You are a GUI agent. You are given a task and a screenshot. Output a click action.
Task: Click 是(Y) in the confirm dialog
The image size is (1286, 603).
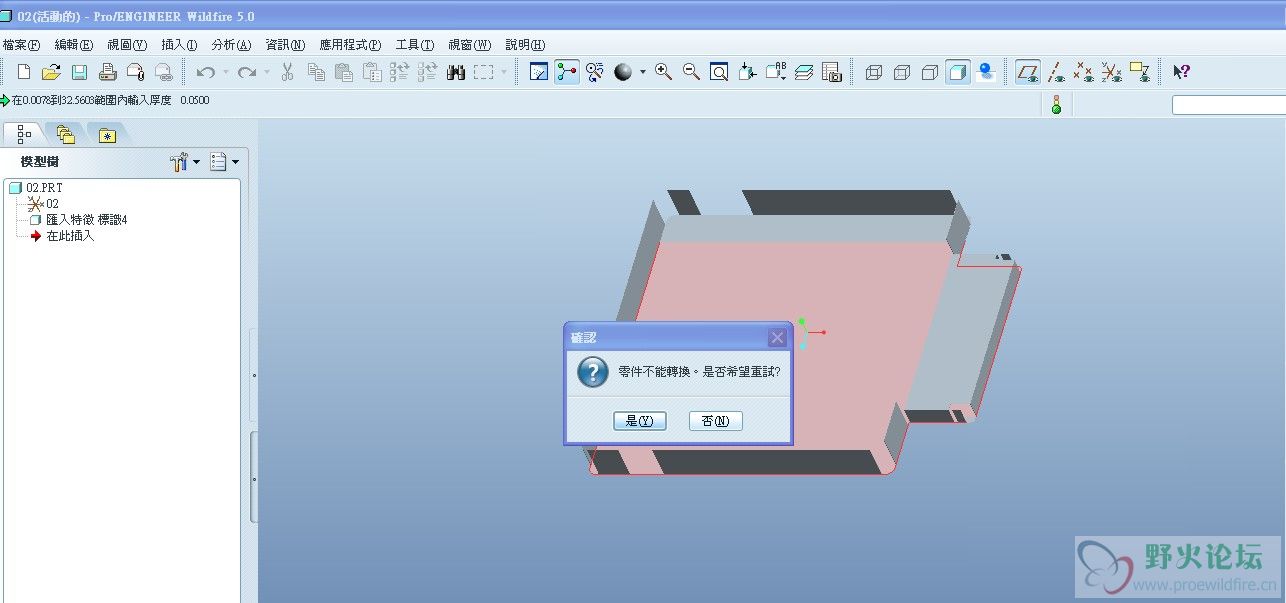[640, 421]
